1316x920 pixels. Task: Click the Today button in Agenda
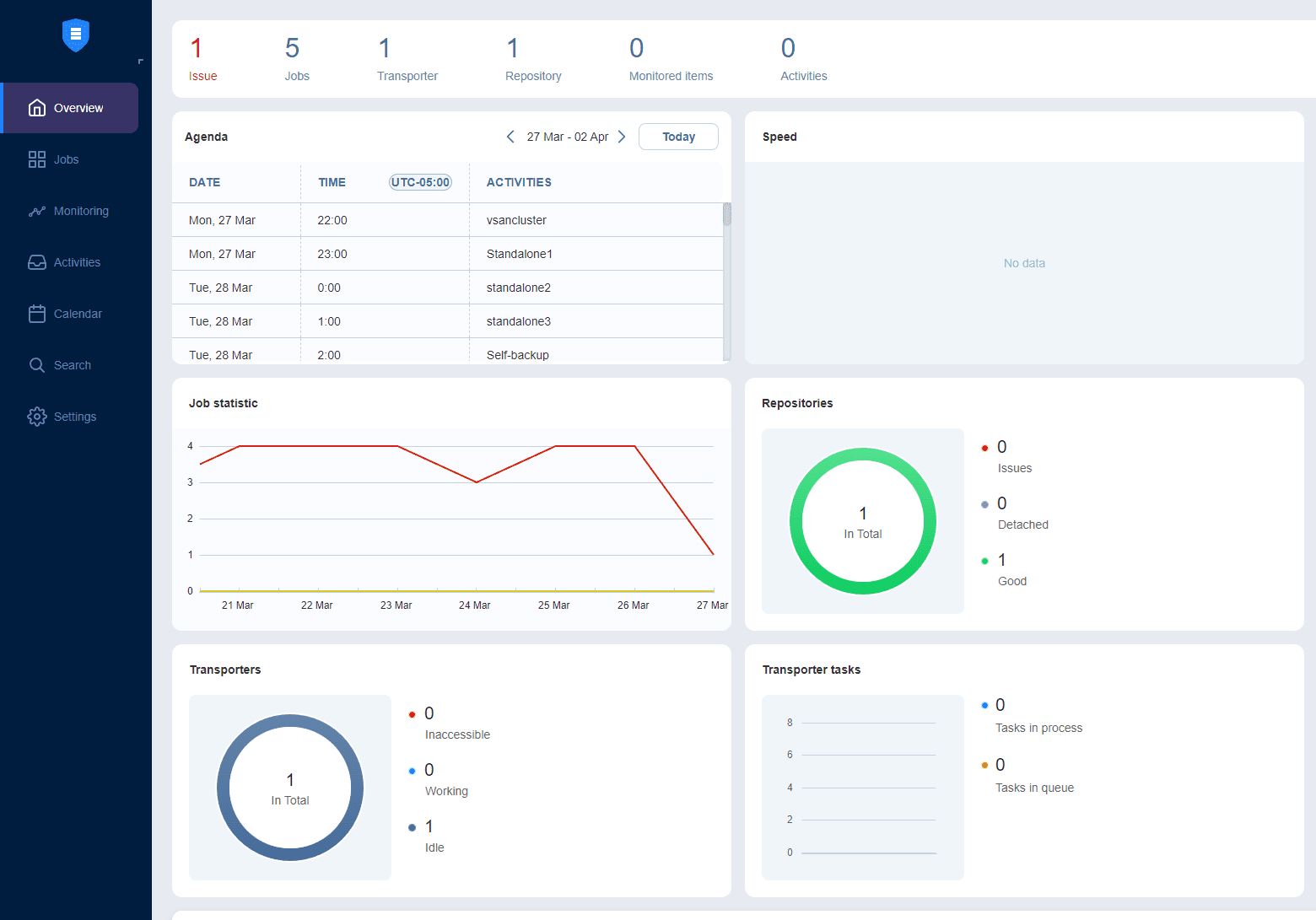pyautogui.click(x=678, y=136)
